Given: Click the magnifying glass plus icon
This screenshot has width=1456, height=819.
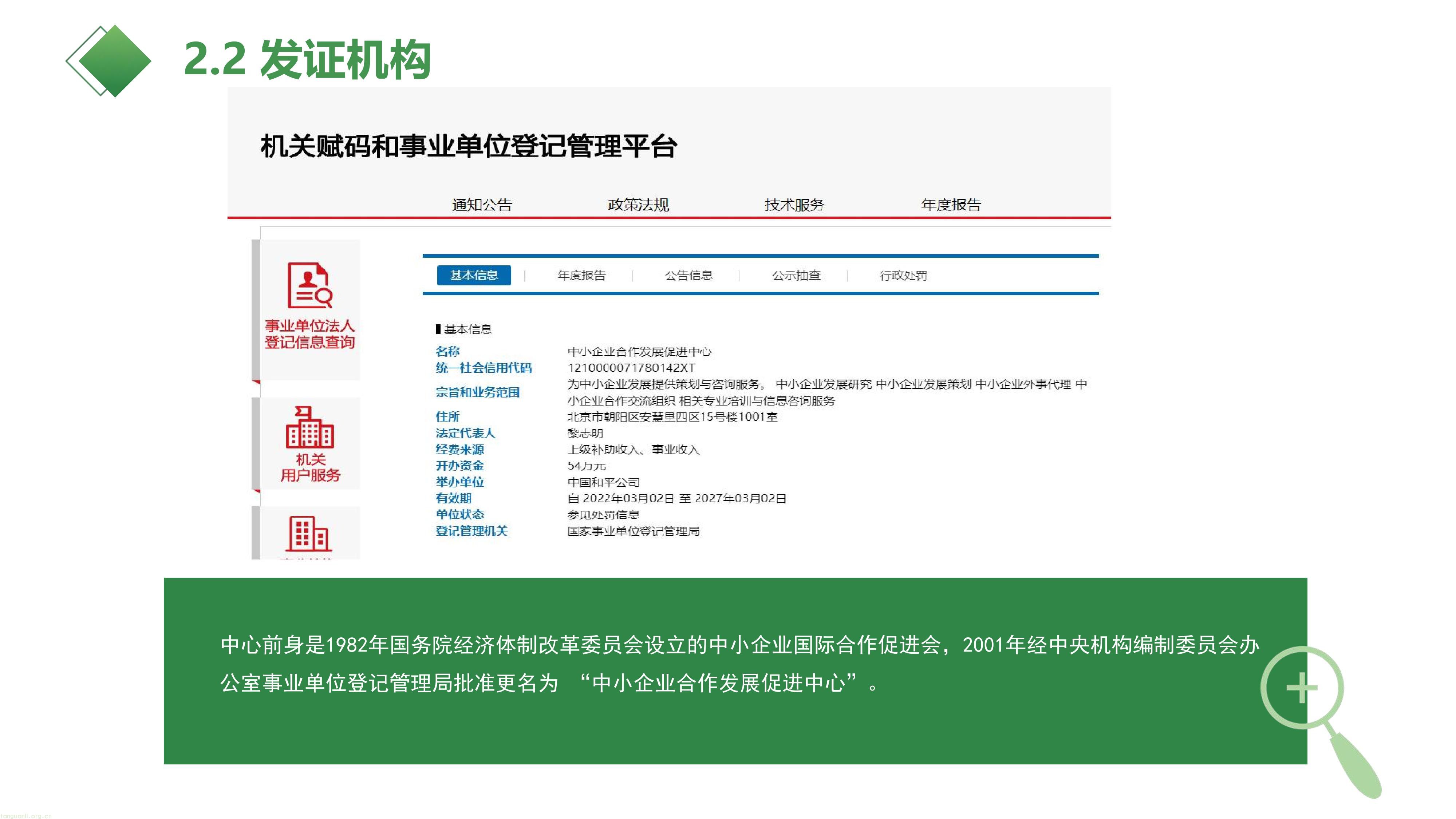Looking at the screenshot, I should [x=1320, y=722].
